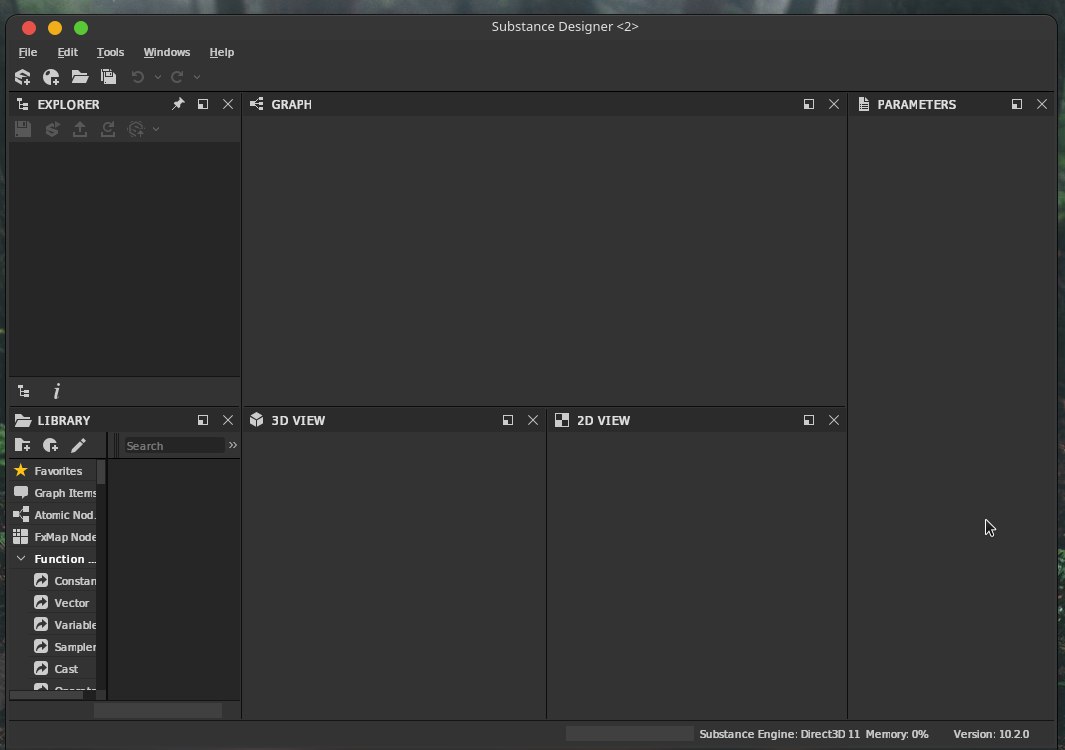
Task: Click the Explorer save package icon
Action: pyautogui.click(x=23, y=129)
